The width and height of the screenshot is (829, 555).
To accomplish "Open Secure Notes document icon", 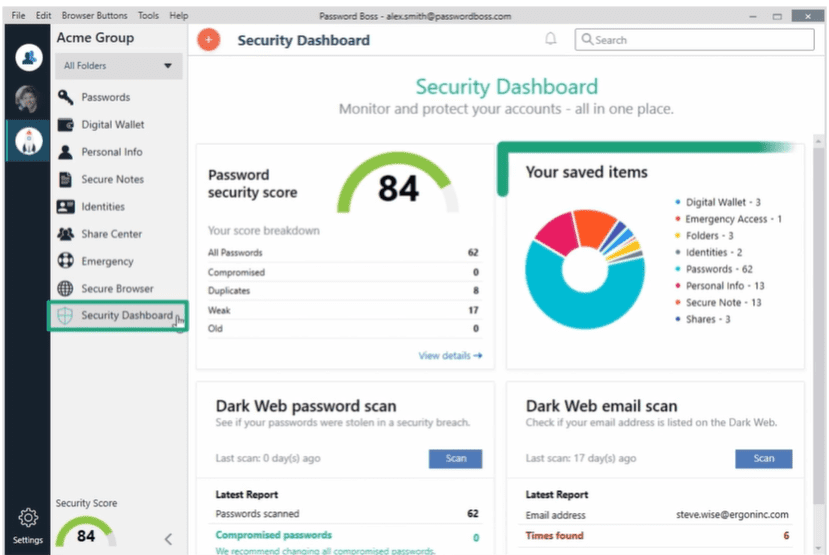I will pos(65,179).
